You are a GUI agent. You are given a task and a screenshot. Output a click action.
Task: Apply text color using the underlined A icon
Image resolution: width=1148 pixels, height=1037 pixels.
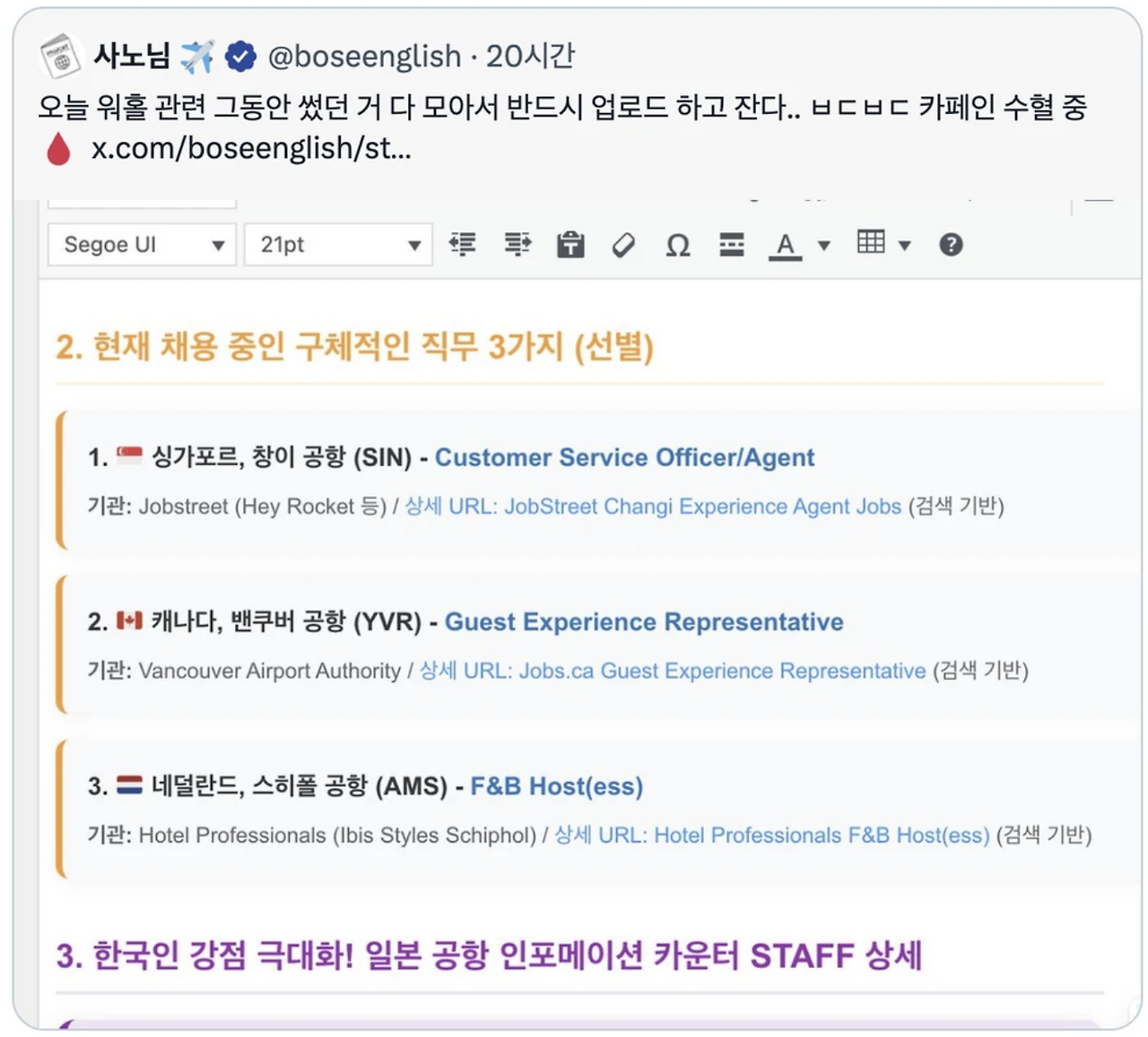pyautogui.click(x=785, y=243)
